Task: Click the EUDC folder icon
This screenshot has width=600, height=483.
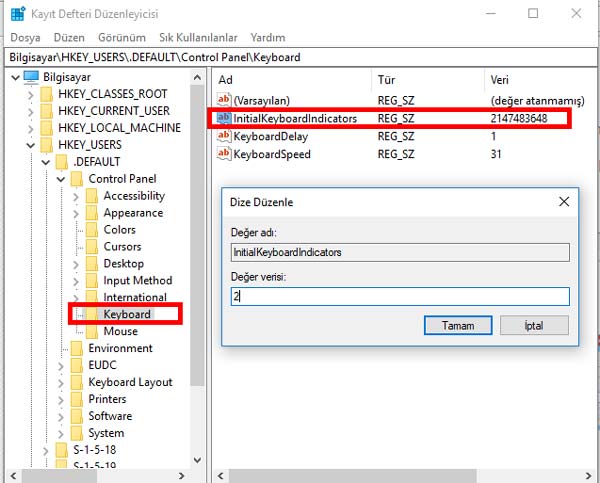Action: [x=77, y=365]
